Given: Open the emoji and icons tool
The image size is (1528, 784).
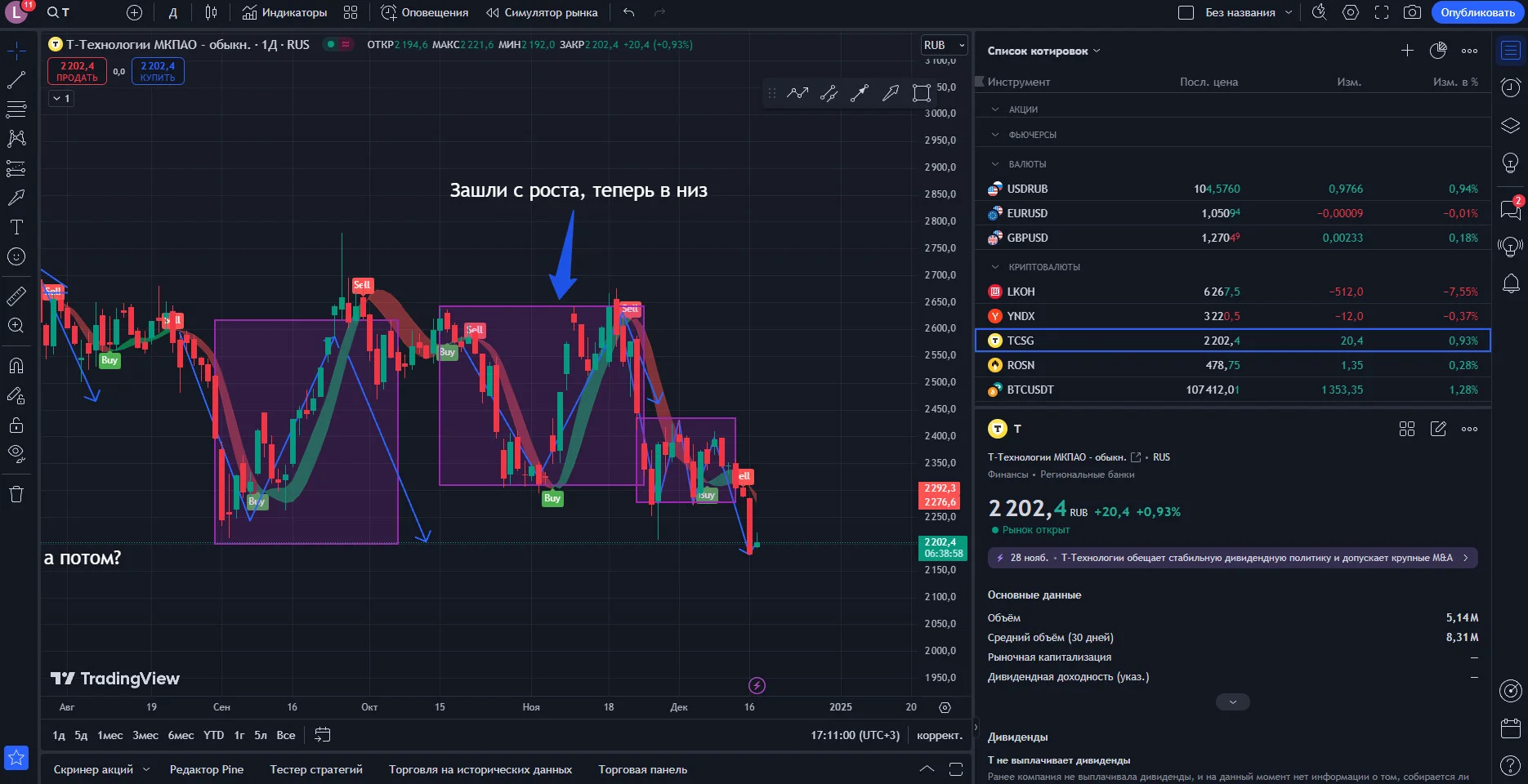Looking at the screenshot, I should (x=16, y=256).
